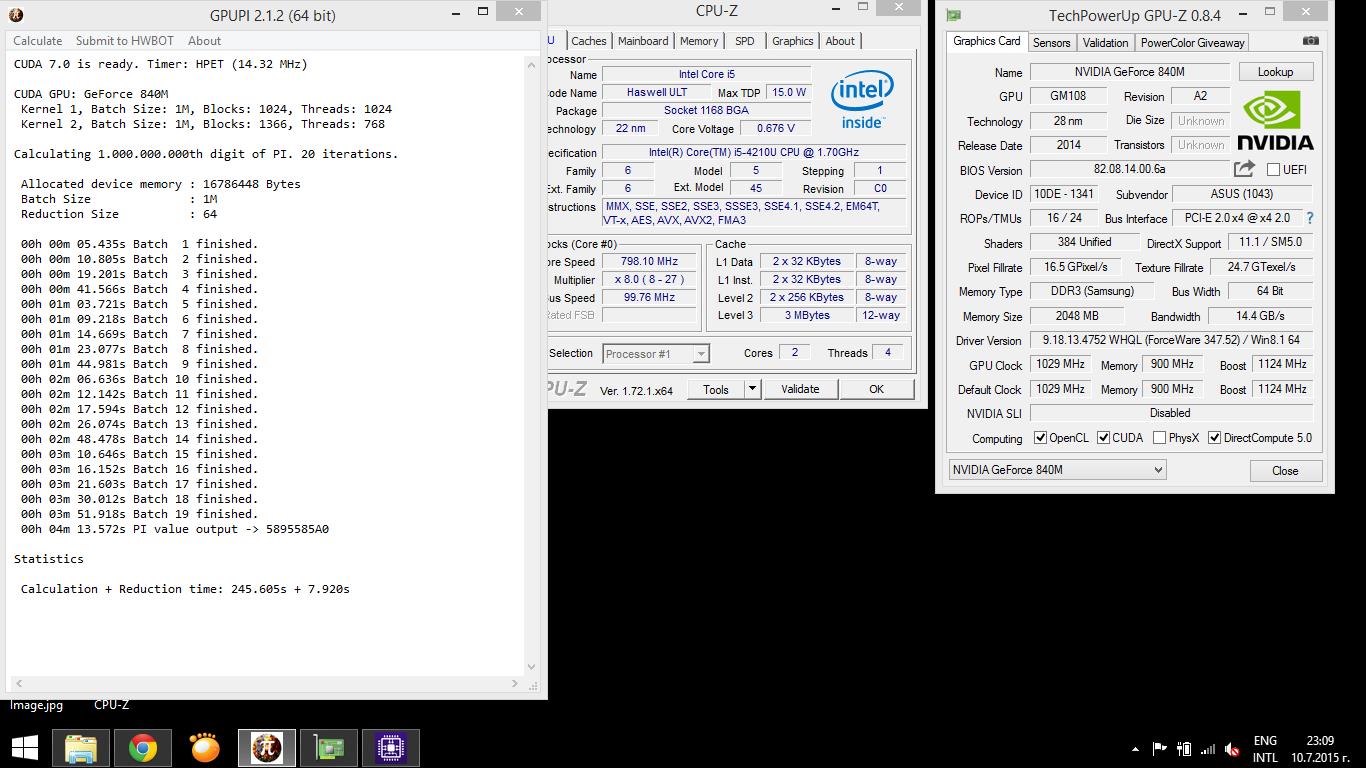The image size is (1366, 768).
Task: Click the Intel inside logo in CPU-Z
Action: (x=861, y=100)
